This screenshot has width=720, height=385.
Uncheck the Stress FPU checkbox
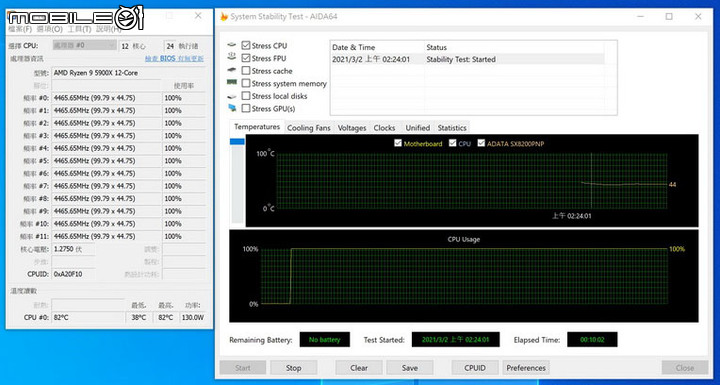pyautogui.click(x=246, y=58)
